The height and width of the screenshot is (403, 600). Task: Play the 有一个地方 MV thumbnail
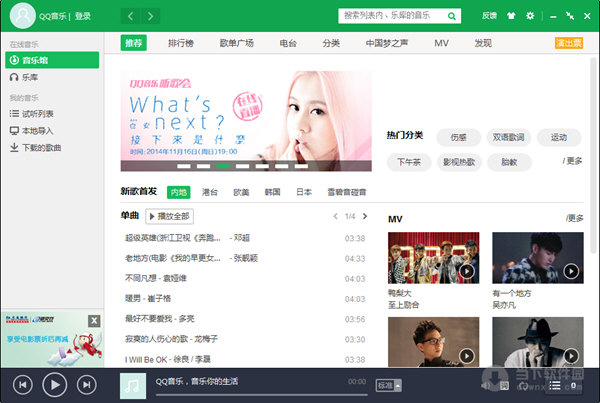coord(538,258)
